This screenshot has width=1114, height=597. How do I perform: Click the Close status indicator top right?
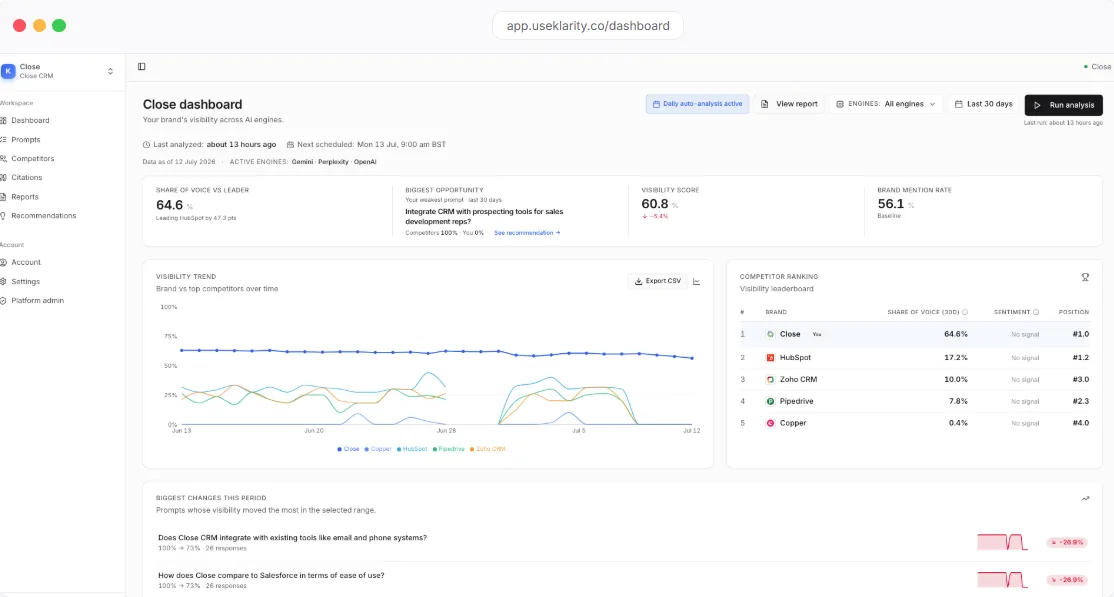click(x=1097, y=67)
